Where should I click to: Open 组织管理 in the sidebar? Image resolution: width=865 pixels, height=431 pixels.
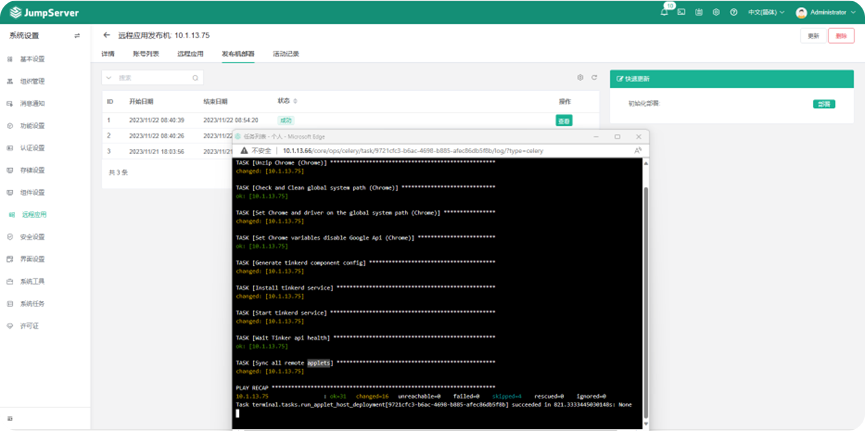click(33, 81)
